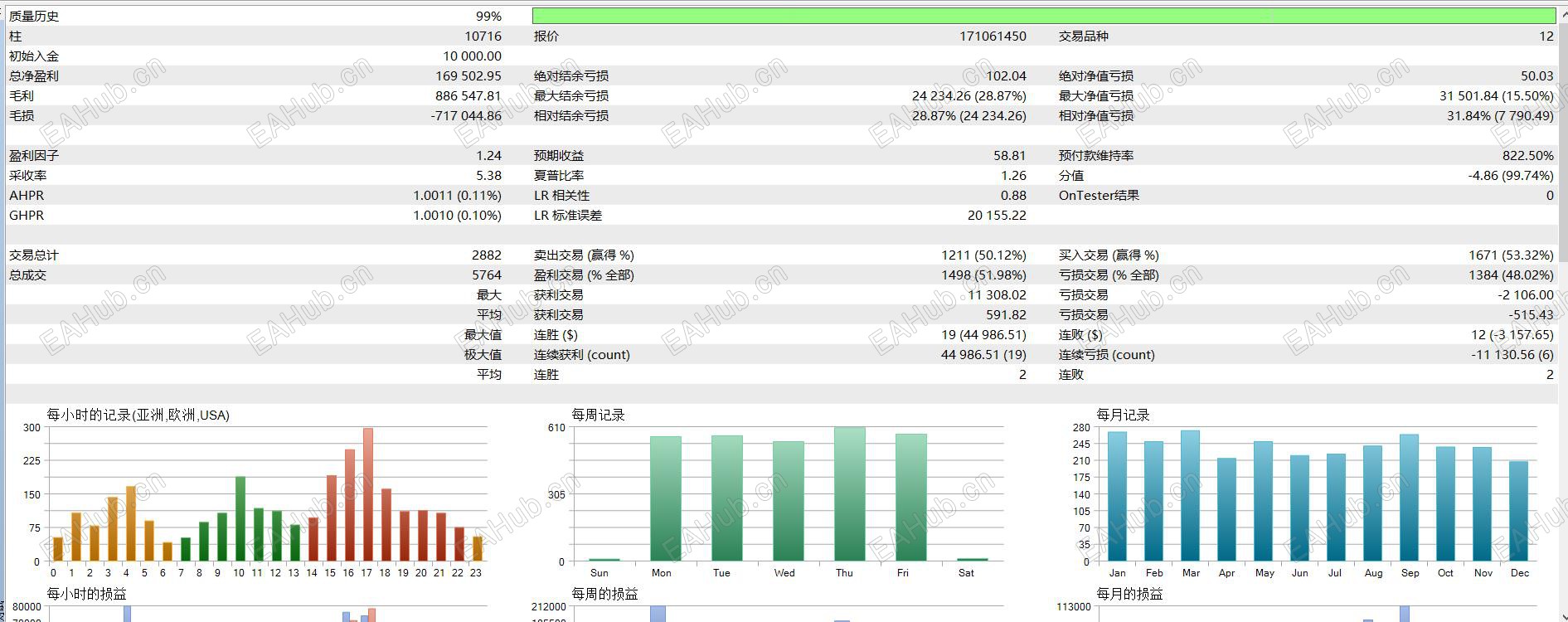Viewport: 1568px width, 622px height.
Task: Click relative equity drawdown 31.84% (7 790.49)
Action: tap(1500, 116)
